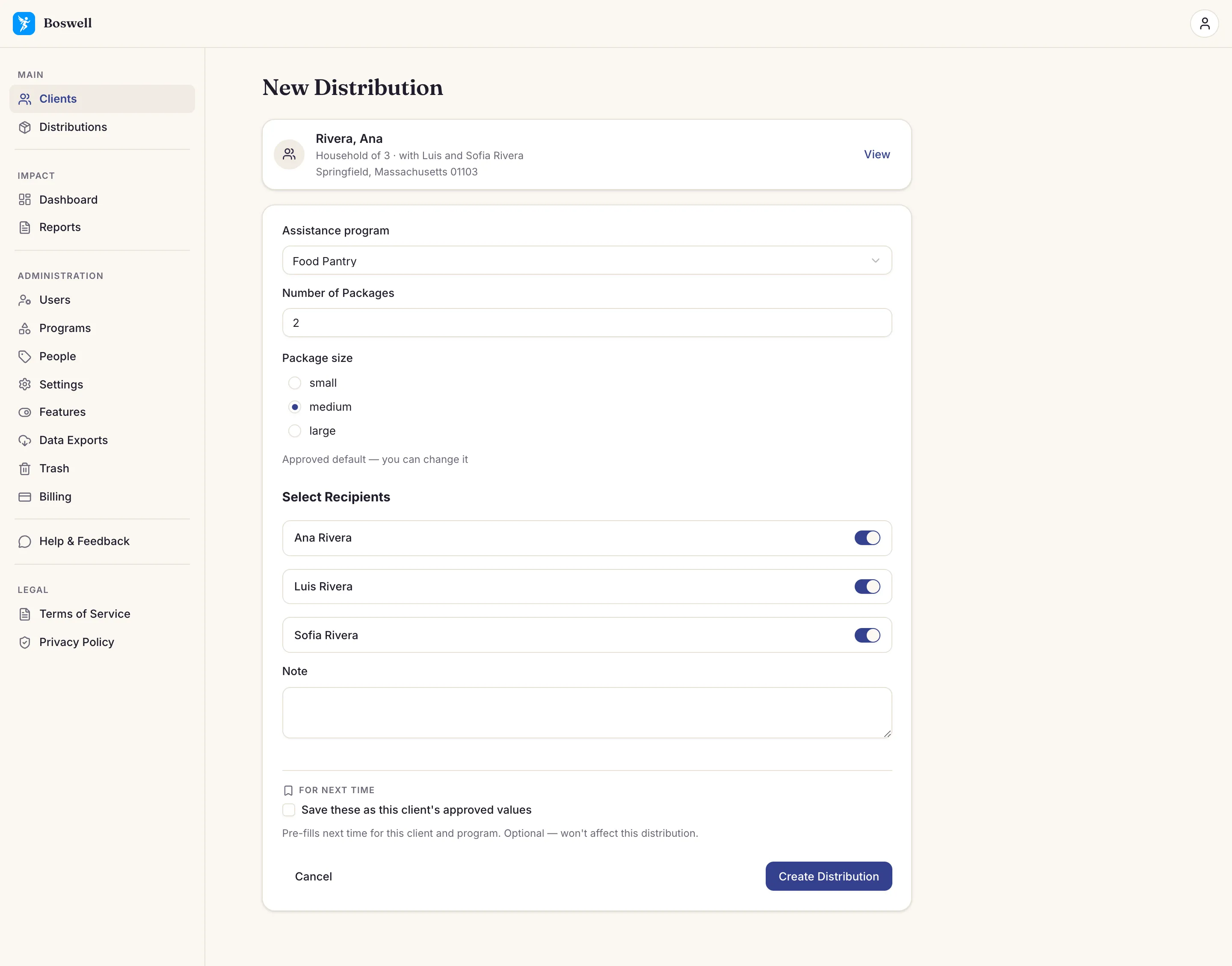Click the Settings gear icon

[25, 385]
